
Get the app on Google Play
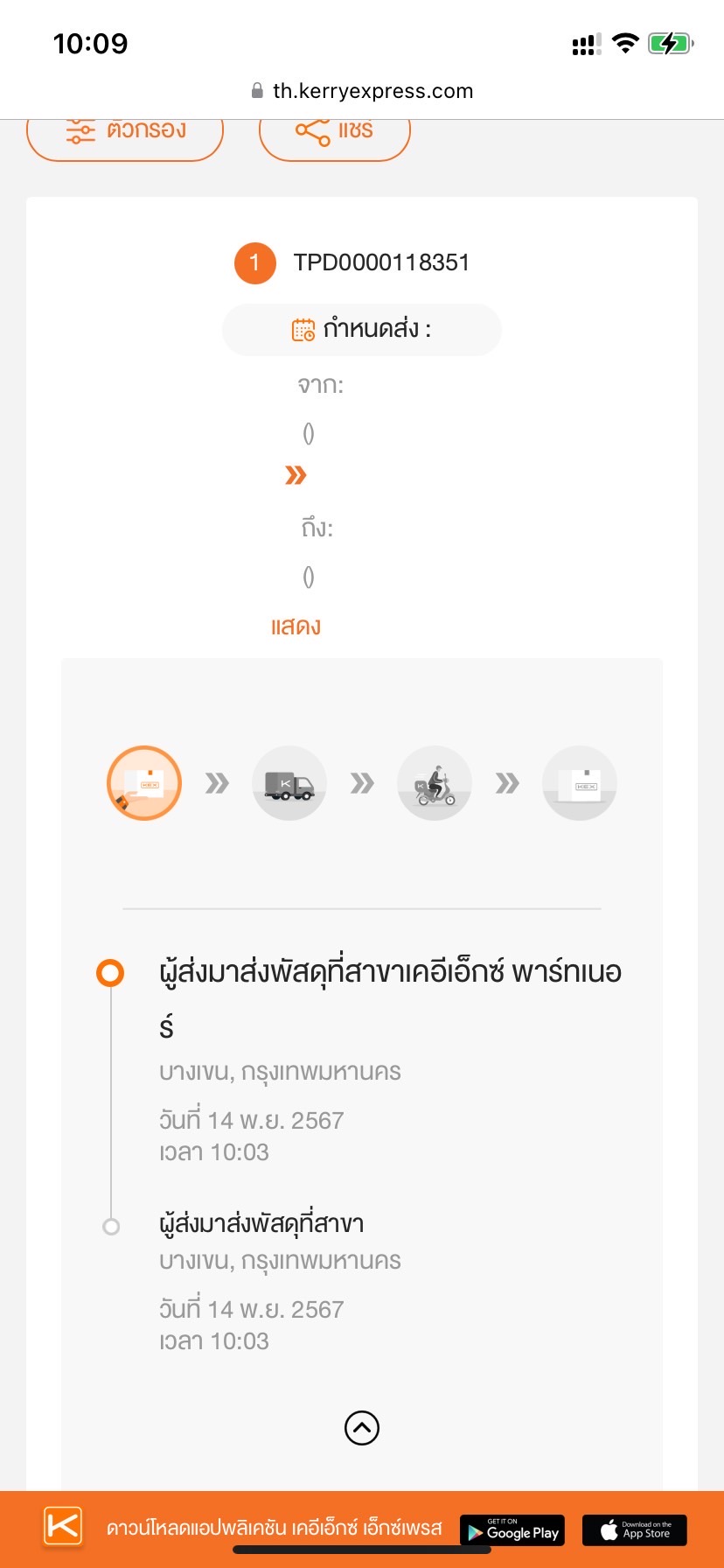tap(512, 1530)
